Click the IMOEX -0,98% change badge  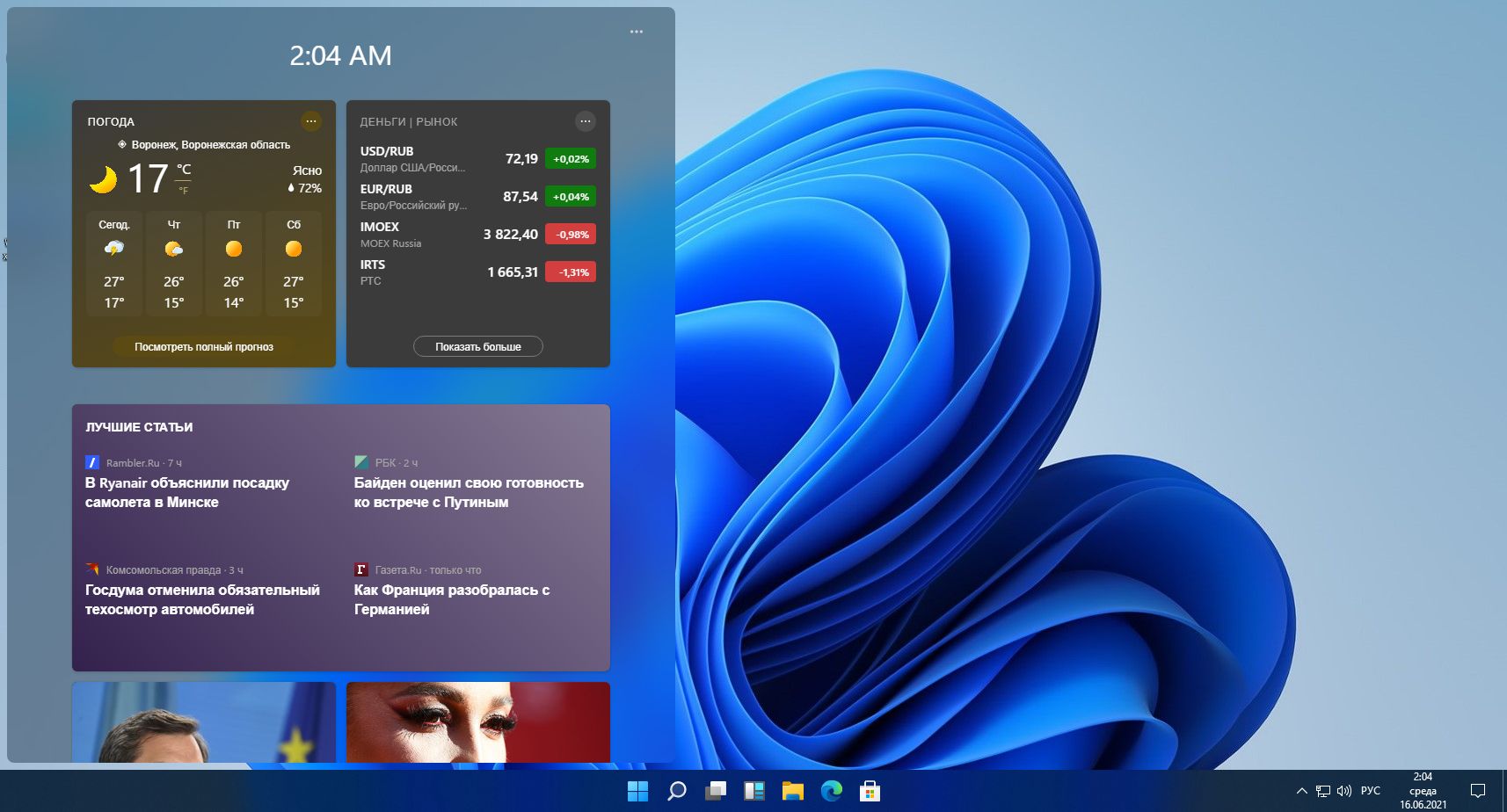571,235
